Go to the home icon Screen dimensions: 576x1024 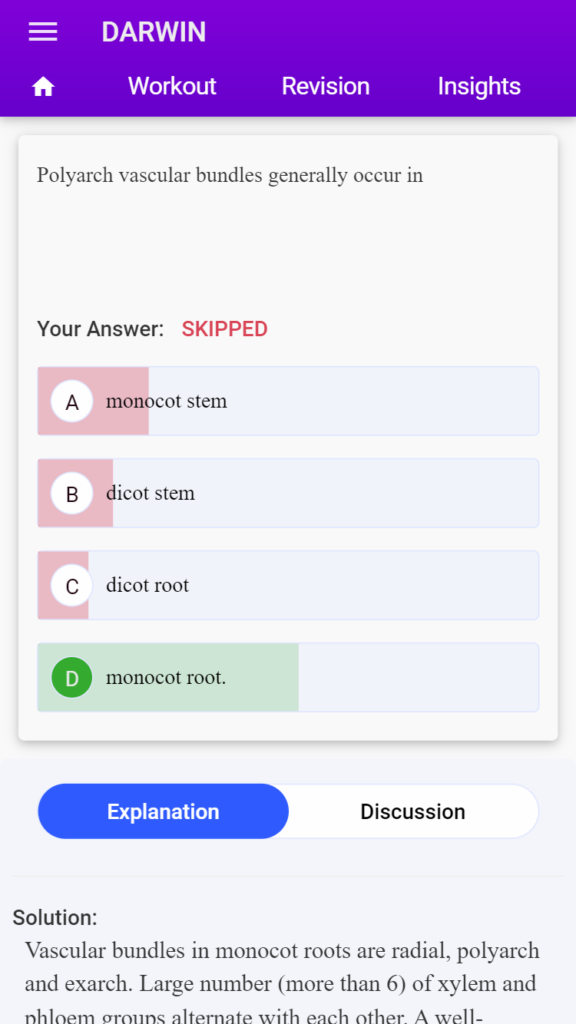coord(43,86)
